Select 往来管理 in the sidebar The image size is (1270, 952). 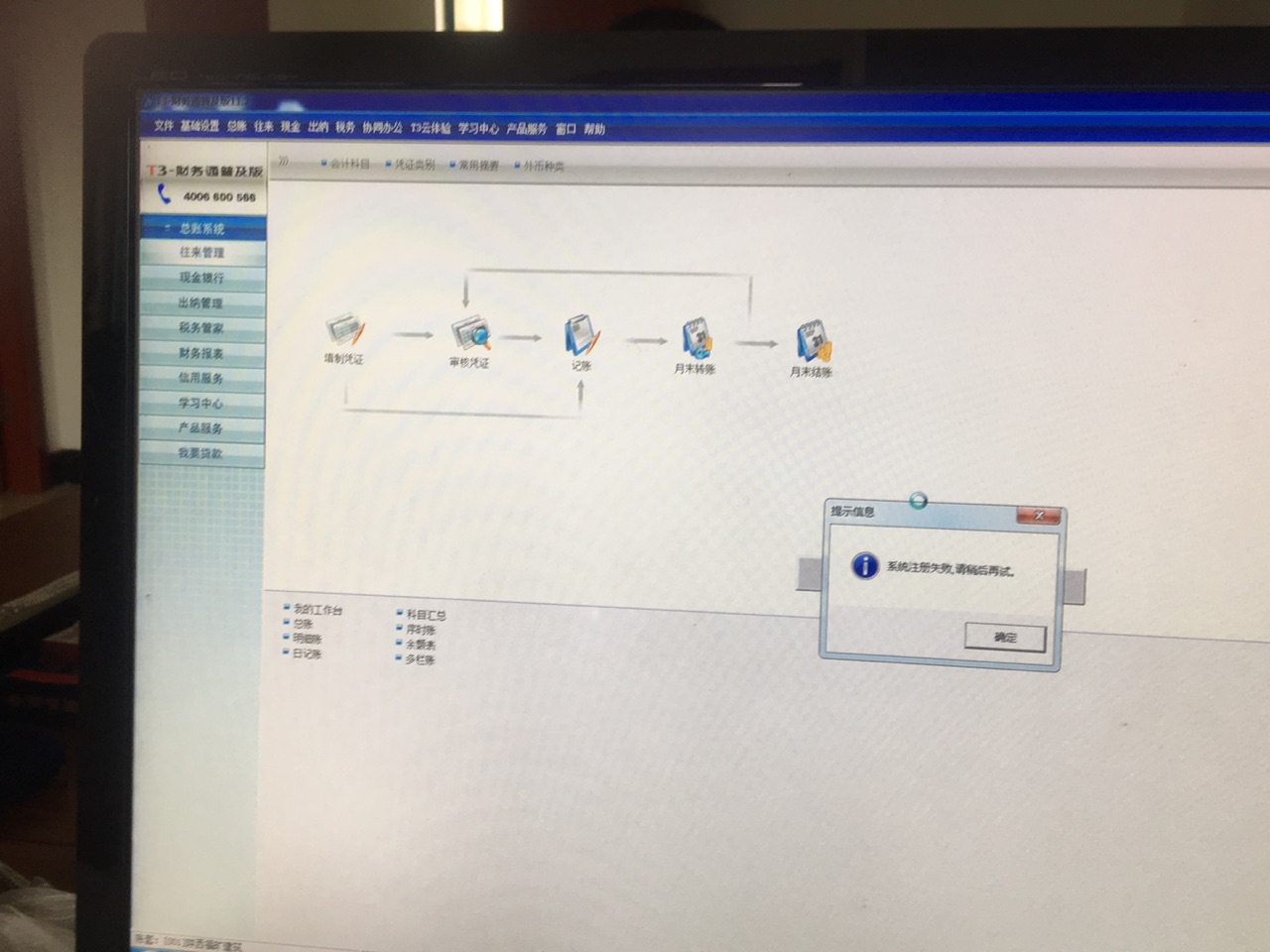[202, 253]
